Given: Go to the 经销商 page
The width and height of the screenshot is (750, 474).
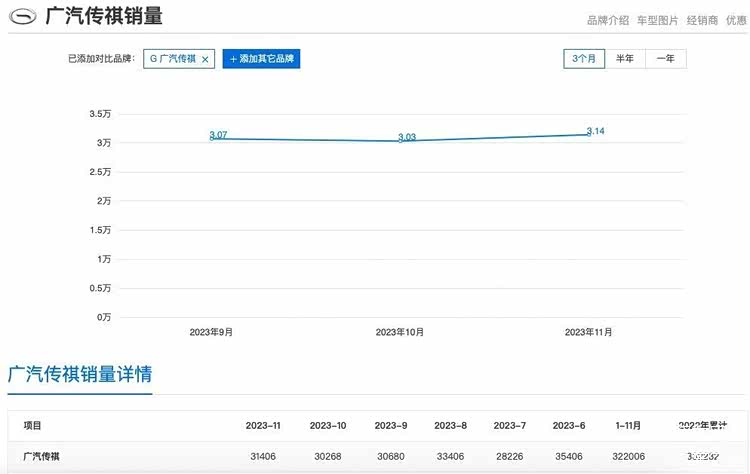Looking at the screenshot, I should 702,20.
